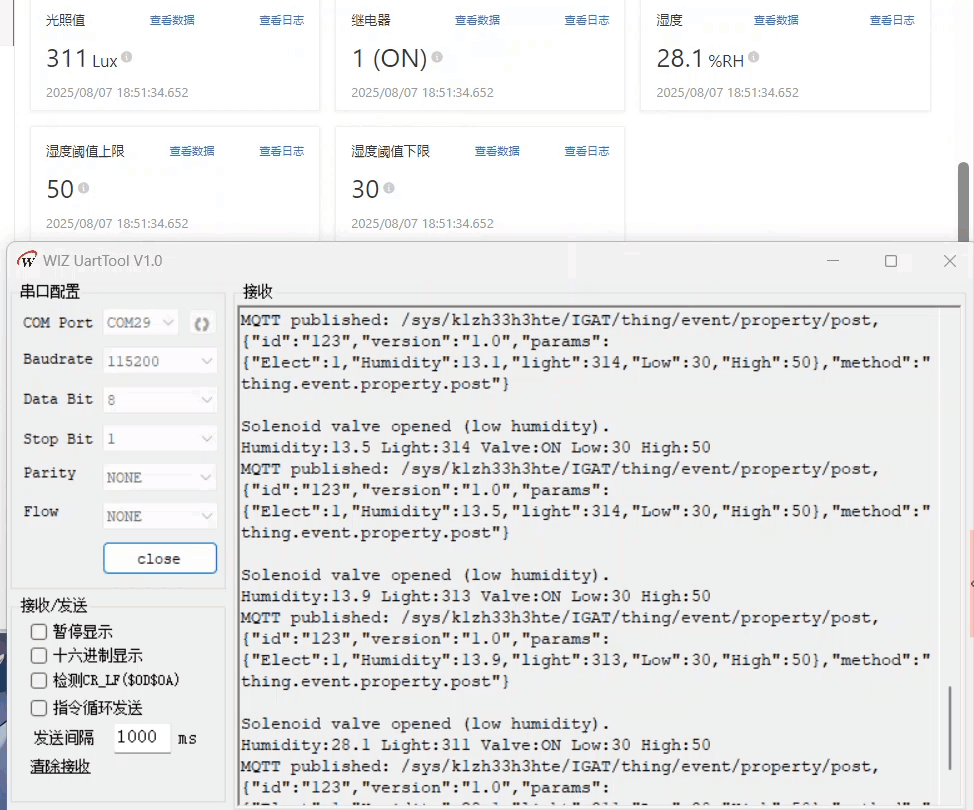Enable the 暂停显示 checkbox
Screen dimensions: 974x810
pyautogui.click(x=39, y=632)
